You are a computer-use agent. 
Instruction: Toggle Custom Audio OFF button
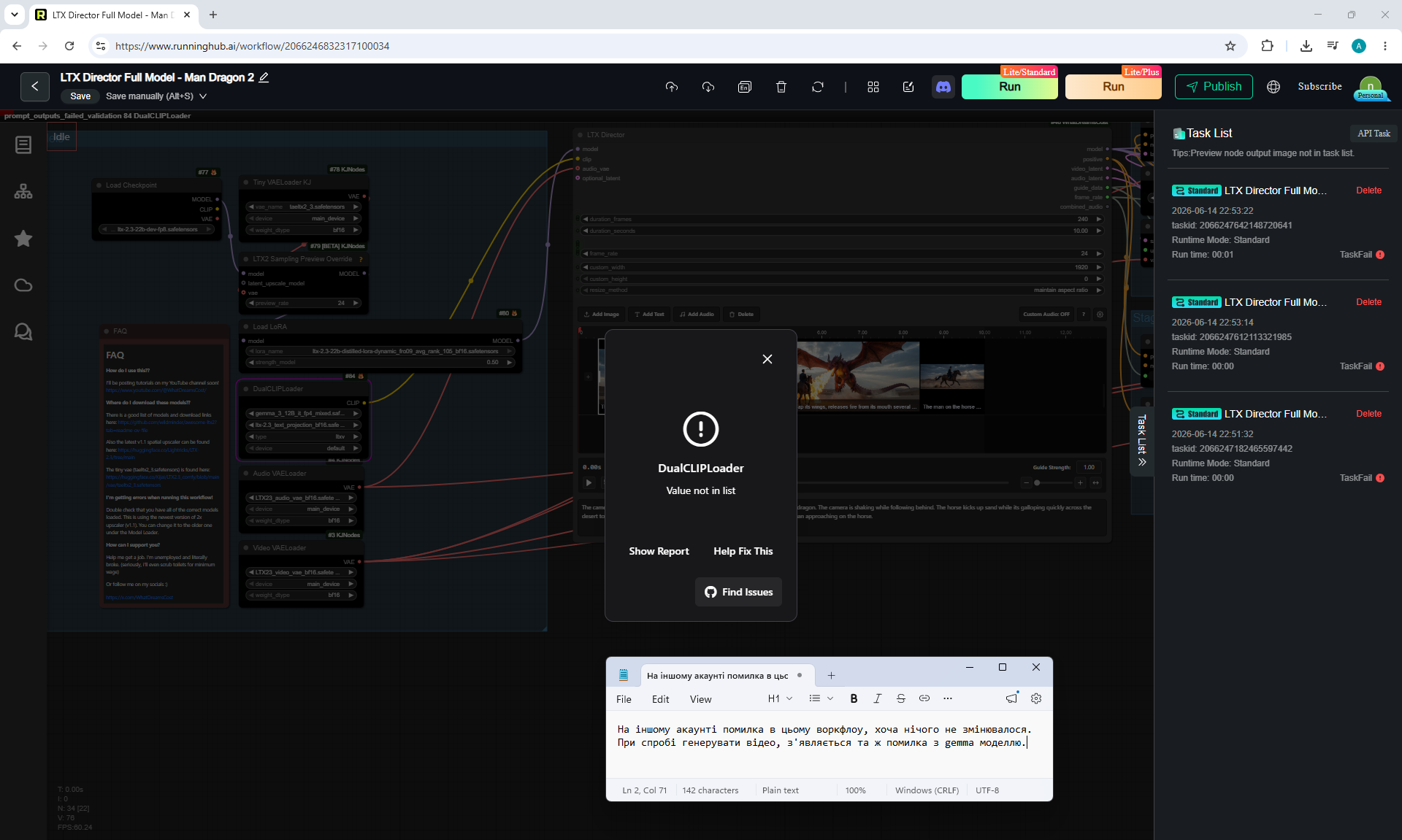1046,315
